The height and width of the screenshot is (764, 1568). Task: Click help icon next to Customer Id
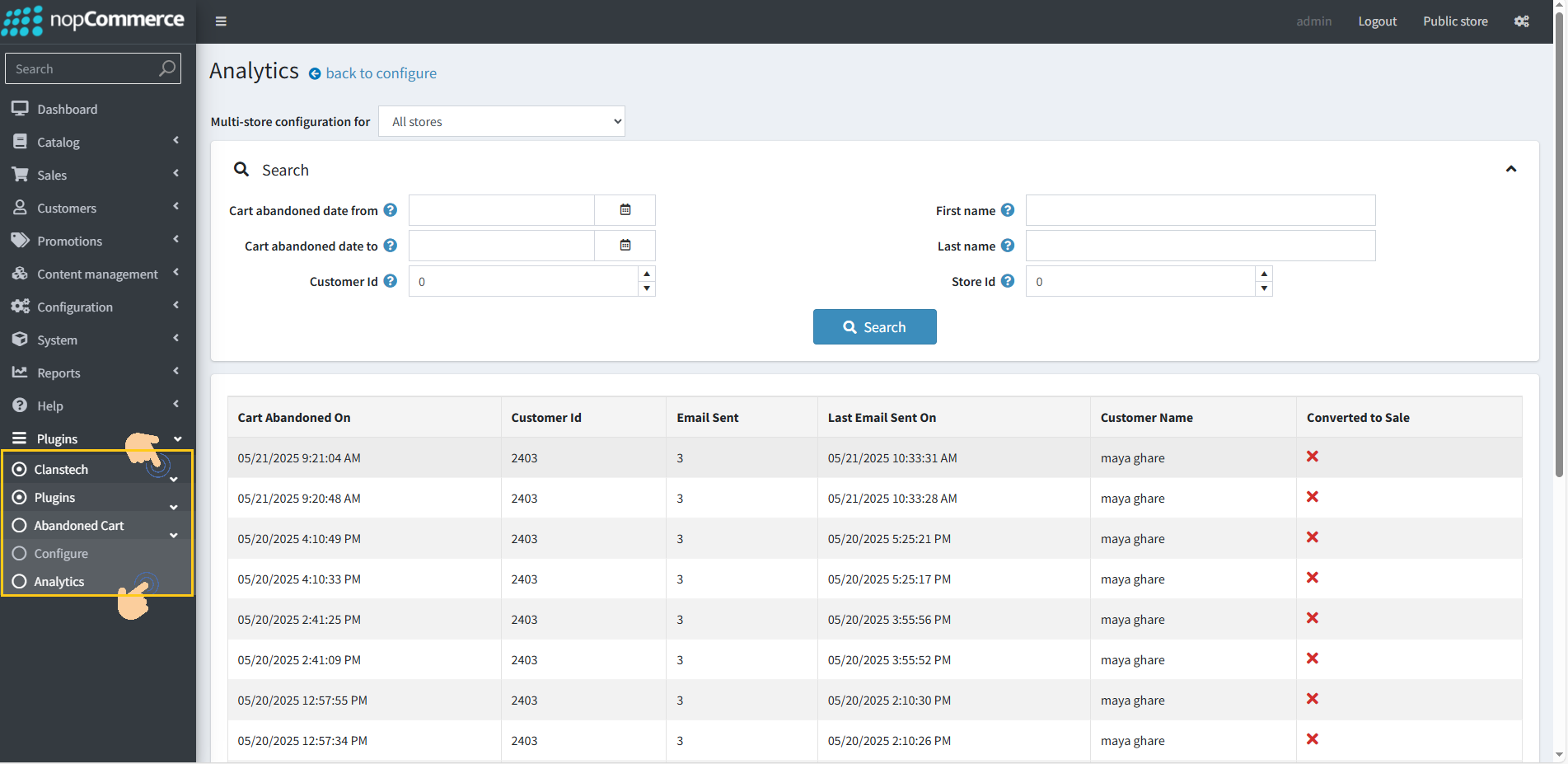click(391, 281)
